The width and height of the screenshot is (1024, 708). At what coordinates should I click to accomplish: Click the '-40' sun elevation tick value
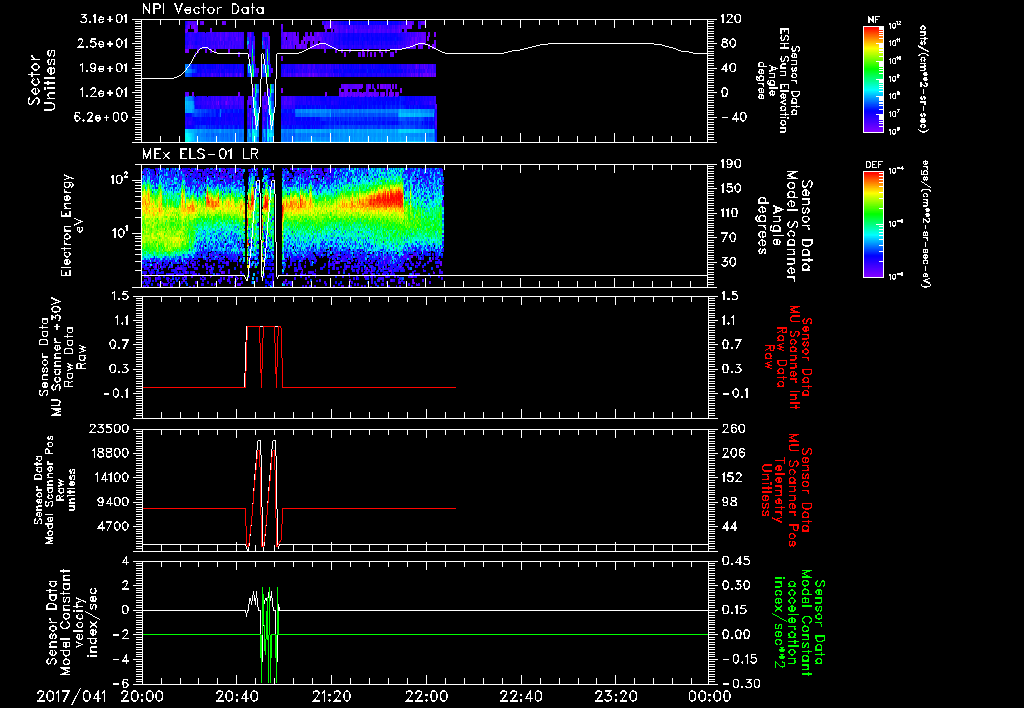[735, 118]
